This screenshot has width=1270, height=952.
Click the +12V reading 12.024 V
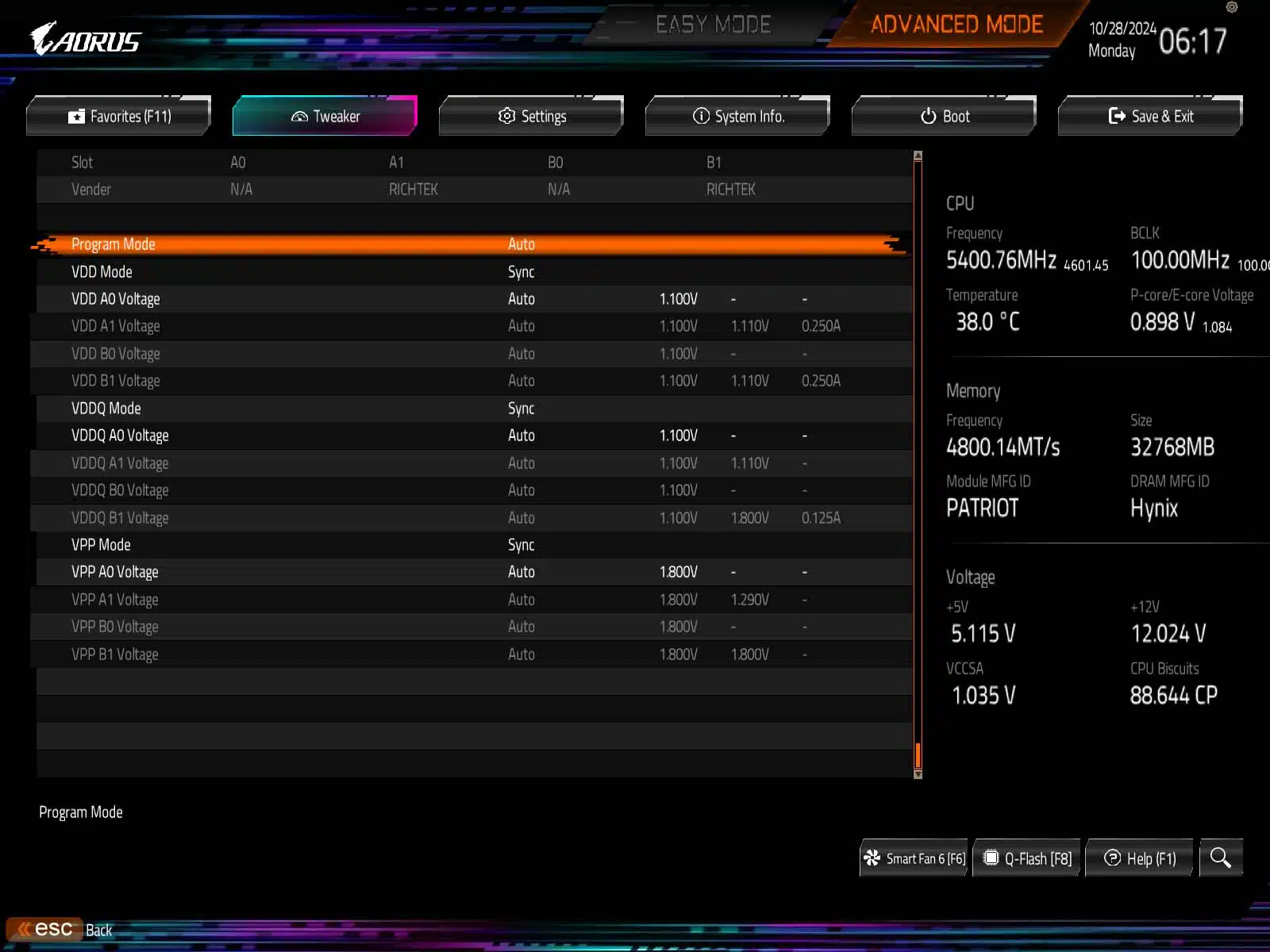[1168, 634]
